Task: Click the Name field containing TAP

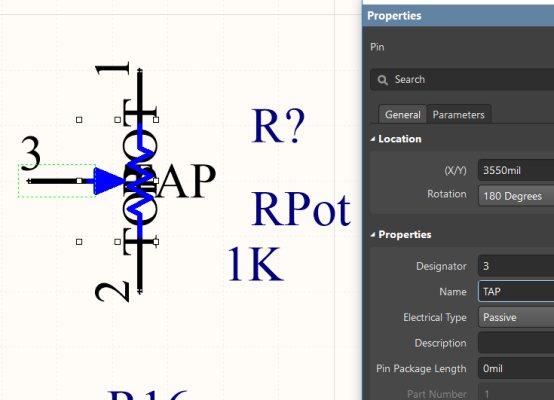Action: pyautogui.click(x=516, y=292)
